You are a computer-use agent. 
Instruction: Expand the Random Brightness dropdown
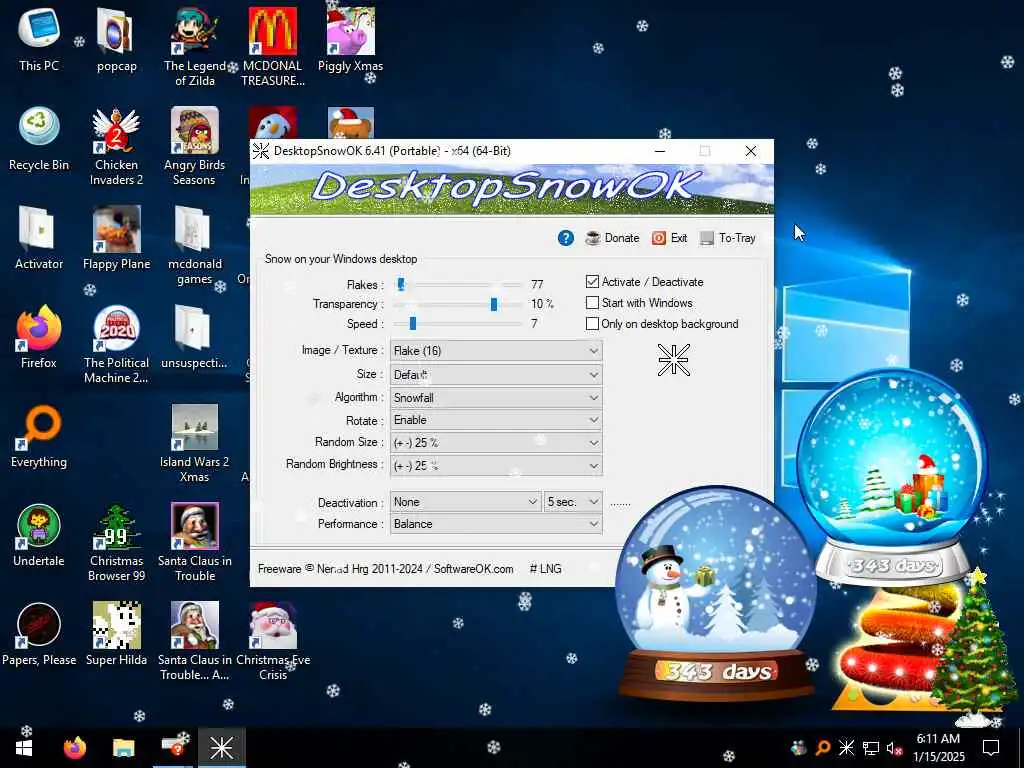pos(496,465)
